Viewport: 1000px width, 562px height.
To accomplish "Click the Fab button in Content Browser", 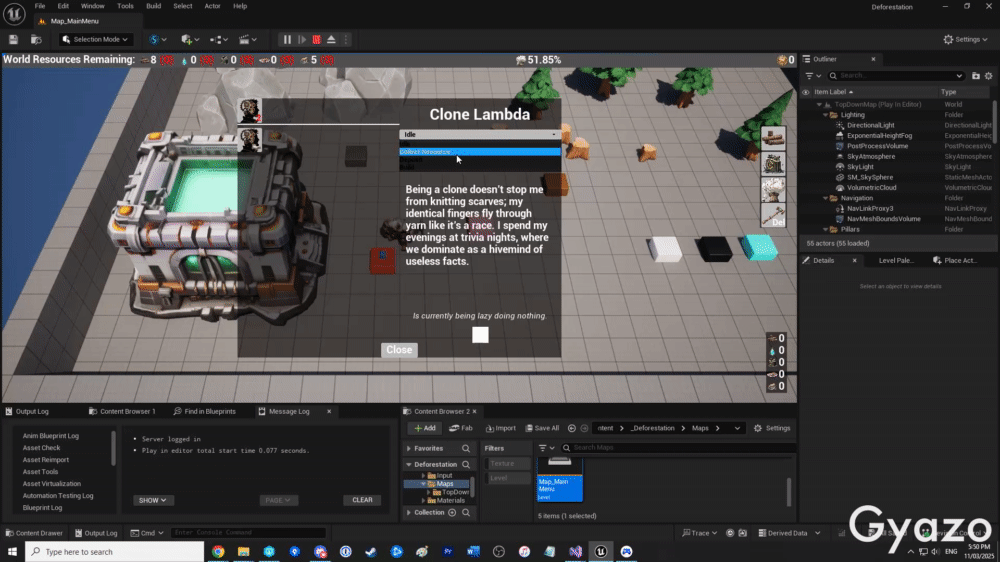I will [x=461, y=428].
